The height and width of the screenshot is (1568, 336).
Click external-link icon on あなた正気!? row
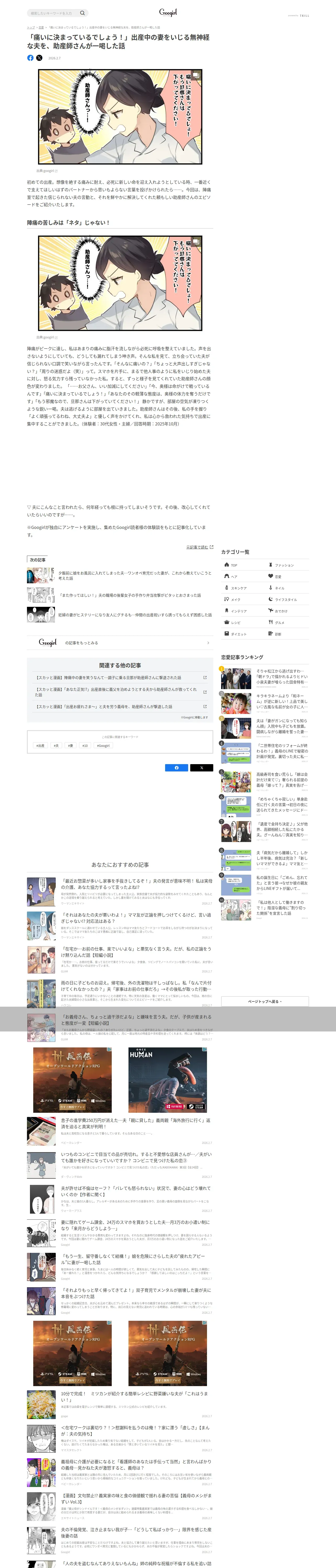coord(205,692)
